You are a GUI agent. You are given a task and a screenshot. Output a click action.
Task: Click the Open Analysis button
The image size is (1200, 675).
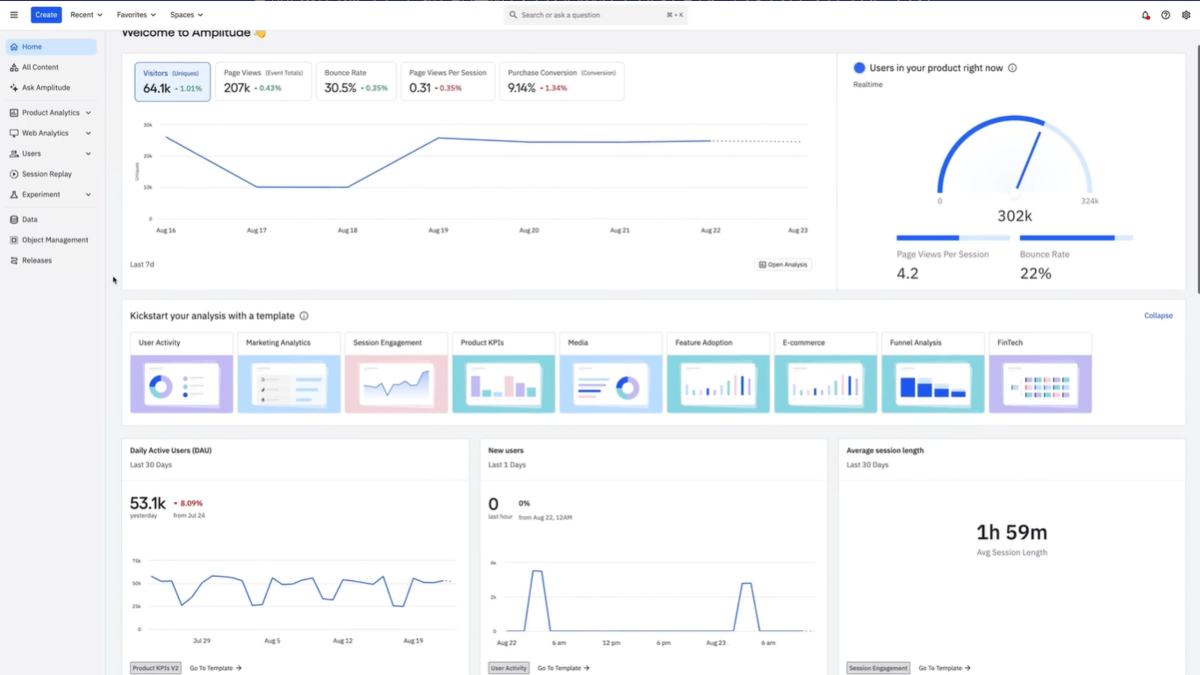(x=783, y=265)
